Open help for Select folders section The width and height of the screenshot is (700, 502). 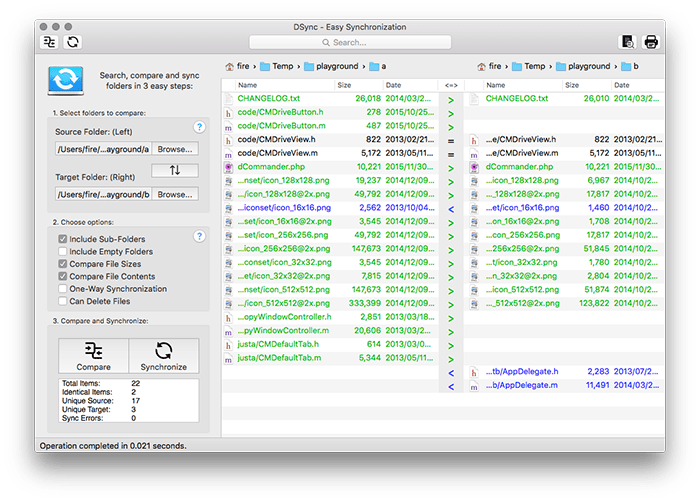tap(200, 127)
